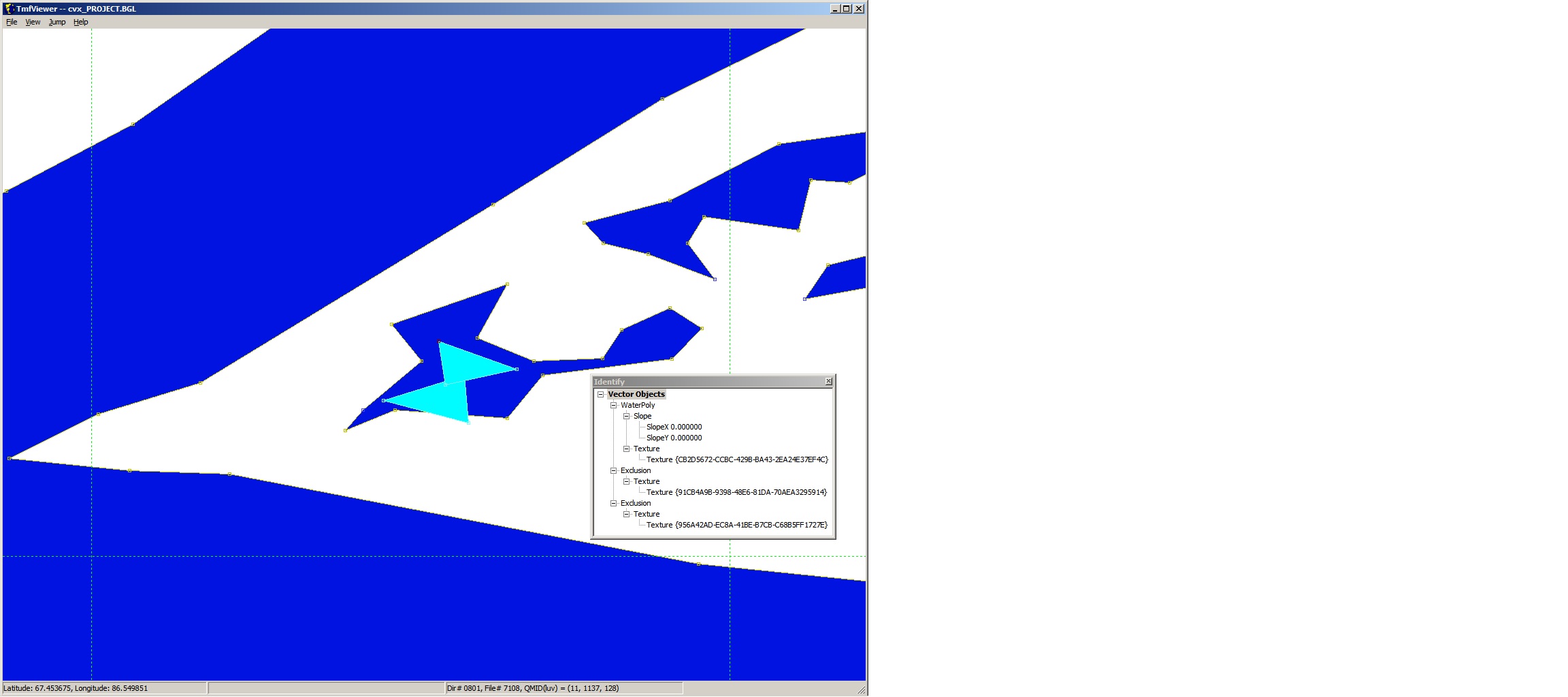Click the lower cyan highlighted triangle

(442, 403)
